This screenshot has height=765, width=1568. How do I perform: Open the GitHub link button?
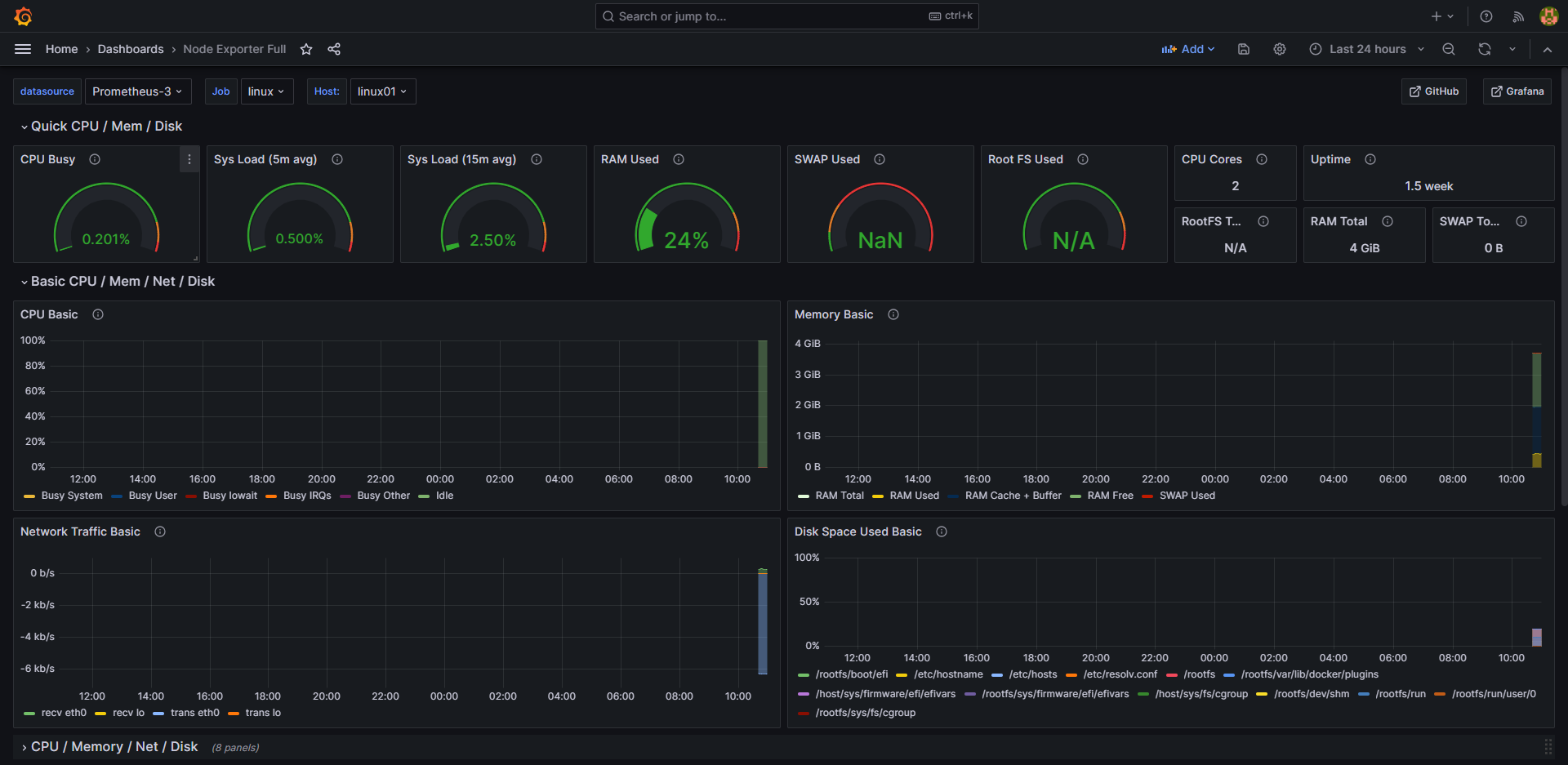tap(1434, 91)
